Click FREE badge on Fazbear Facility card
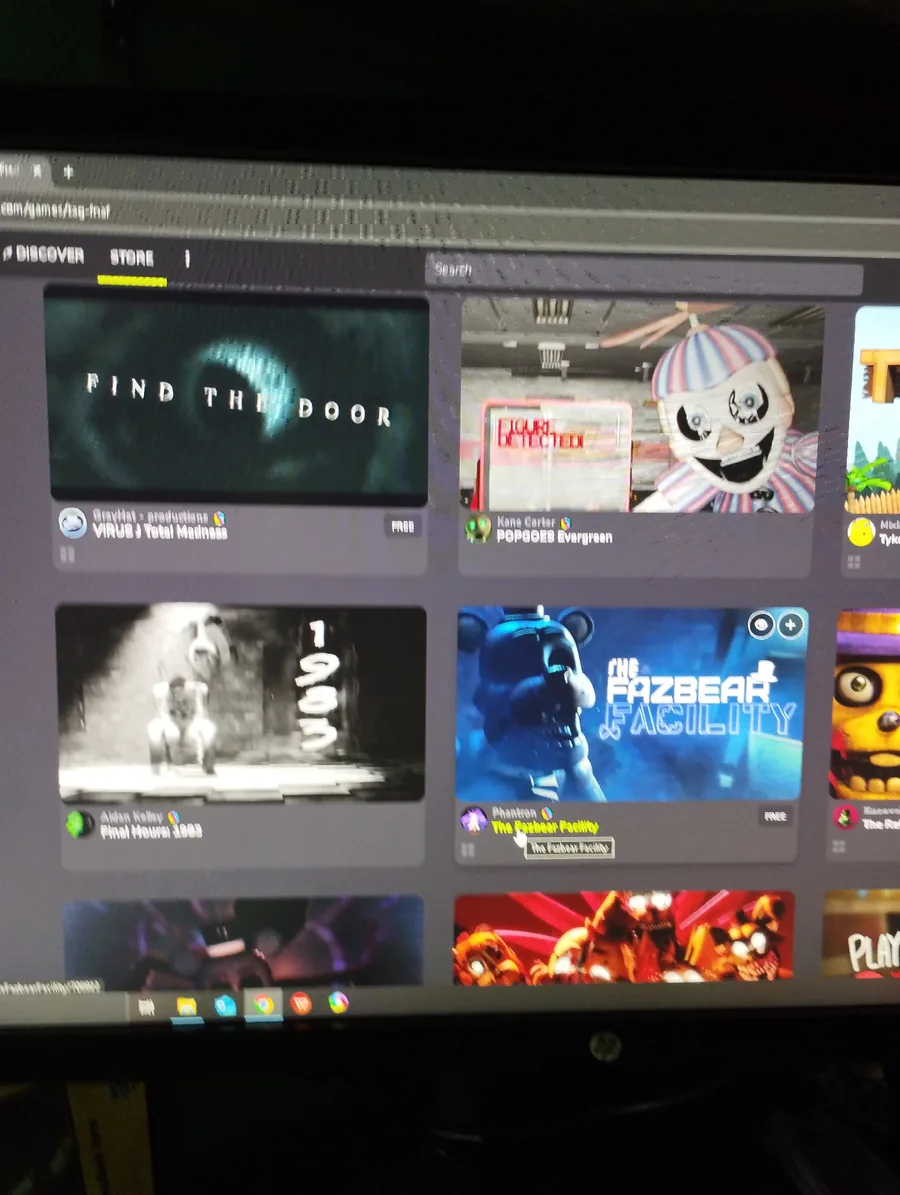The width and height of the screenshot is (900, 1195). point(775,816)
